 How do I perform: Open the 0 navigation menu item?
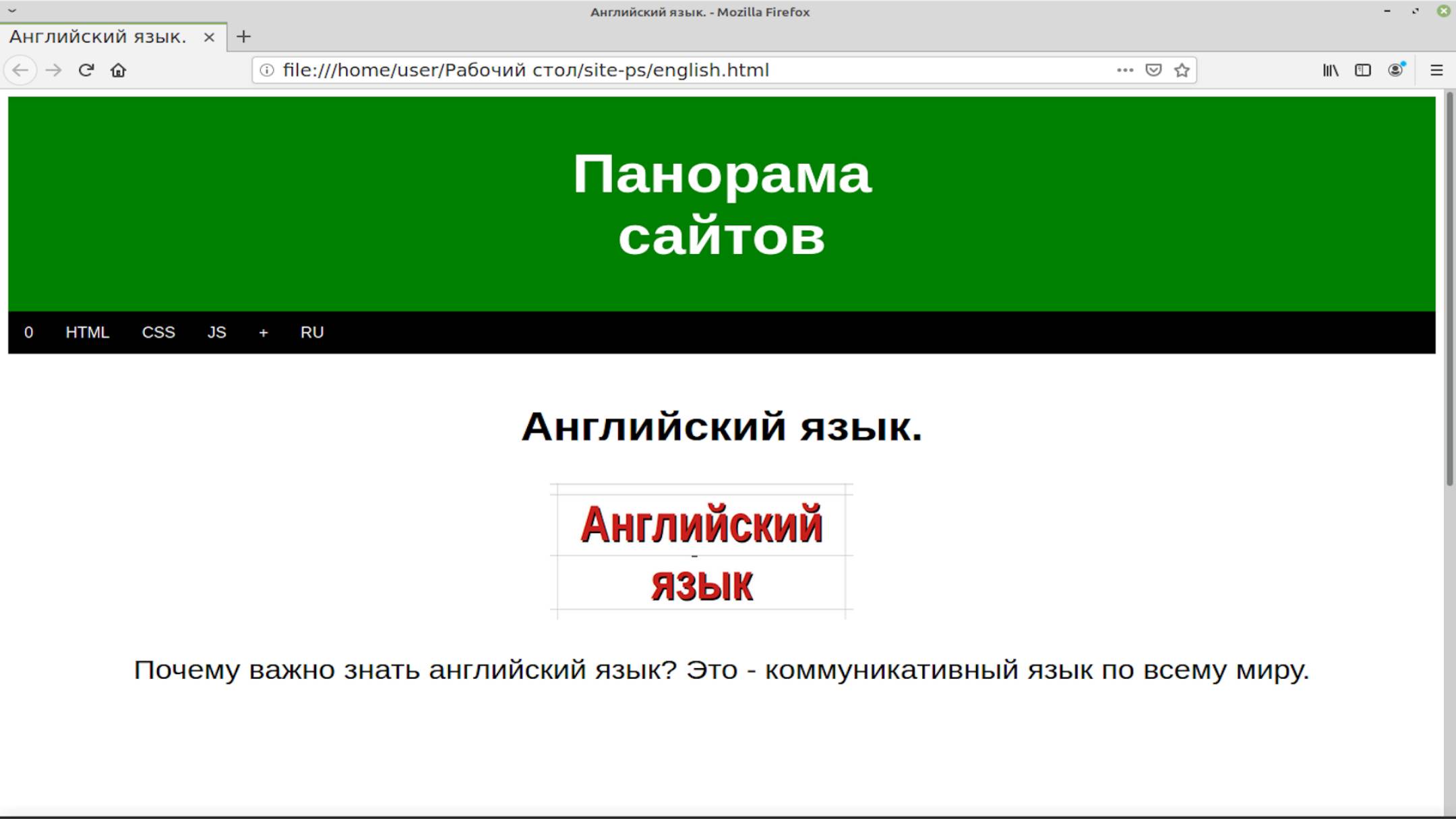(28, 332)
